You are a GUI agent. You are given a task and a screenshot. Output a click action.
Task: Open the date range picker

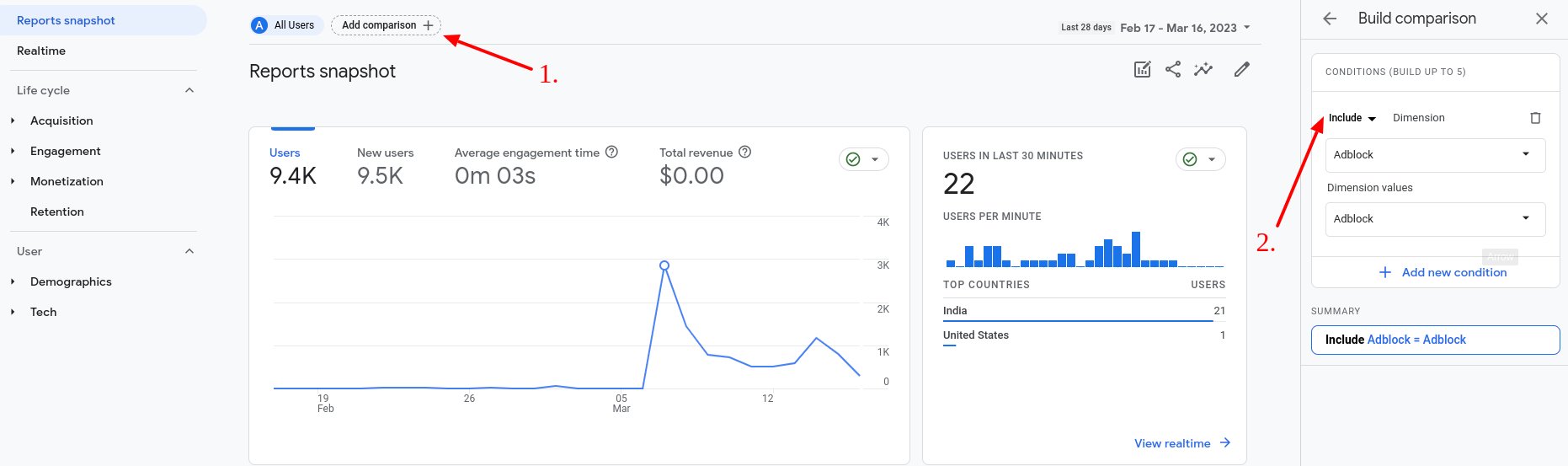pyautogui.click(x=1184, y=28)
